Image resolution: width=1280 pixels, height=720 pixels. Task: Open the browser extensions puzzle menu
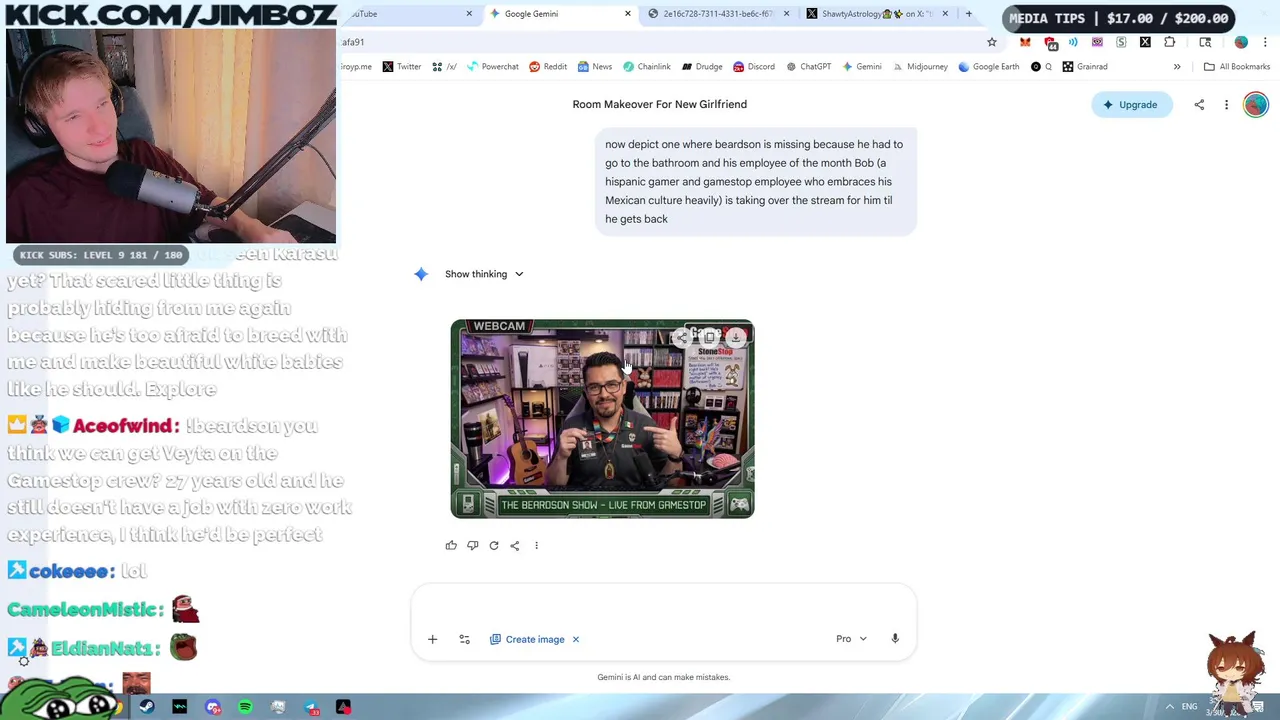[1169, 42]
